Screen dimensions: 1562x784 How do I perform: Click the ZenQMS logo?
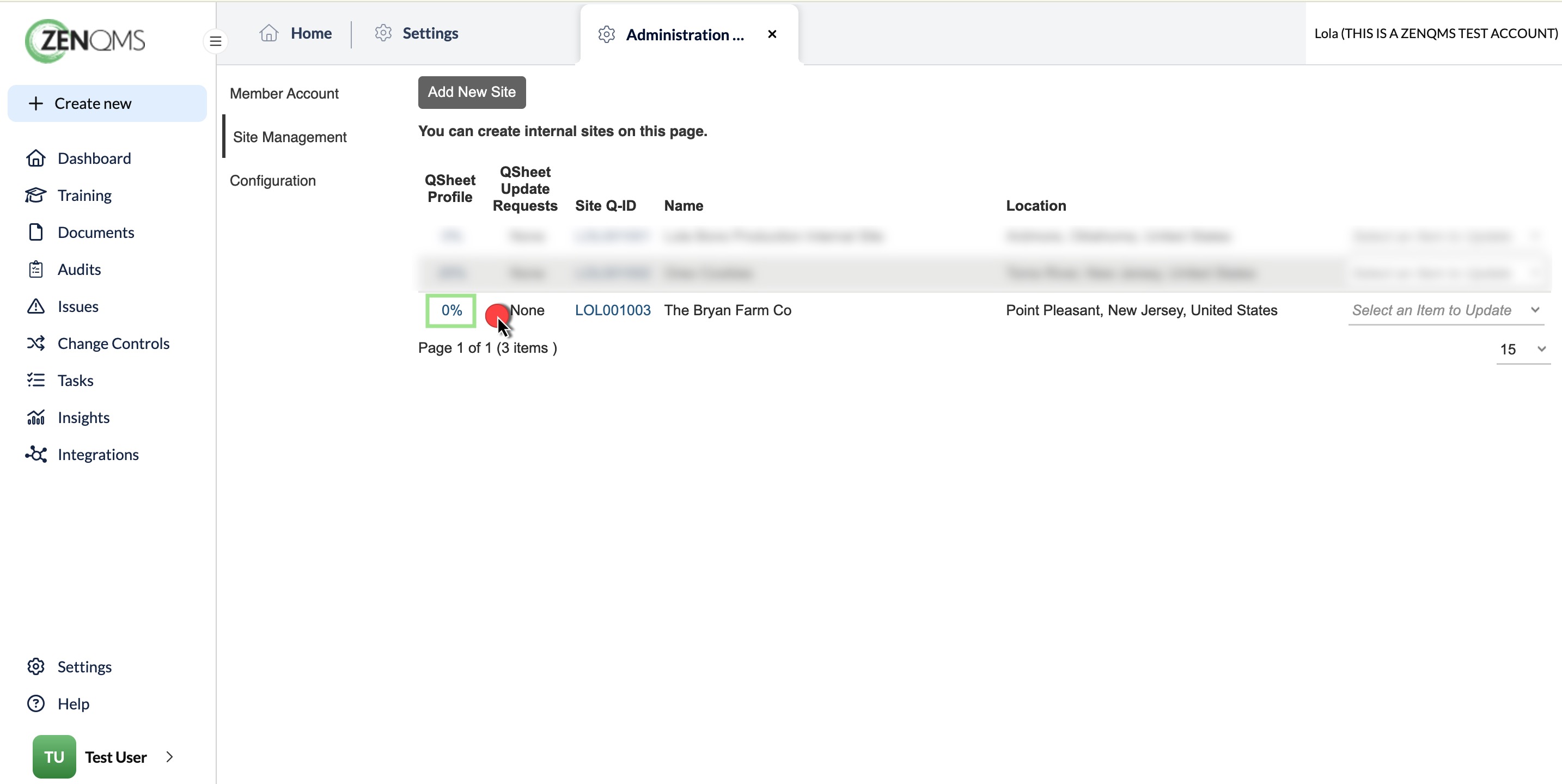(x=85, y=41)
